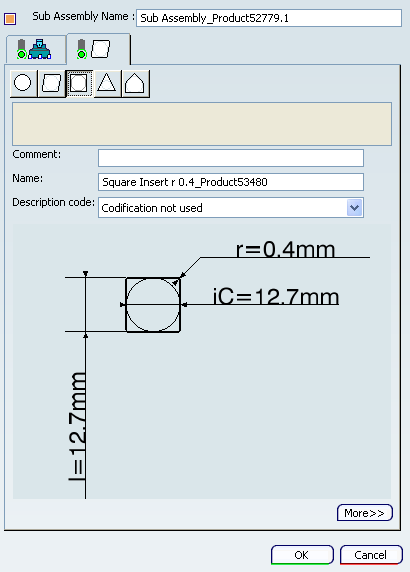Click the Sub Assembly Name text field
The width and height of the screenshot is (410, 572).
pos(269,18)
